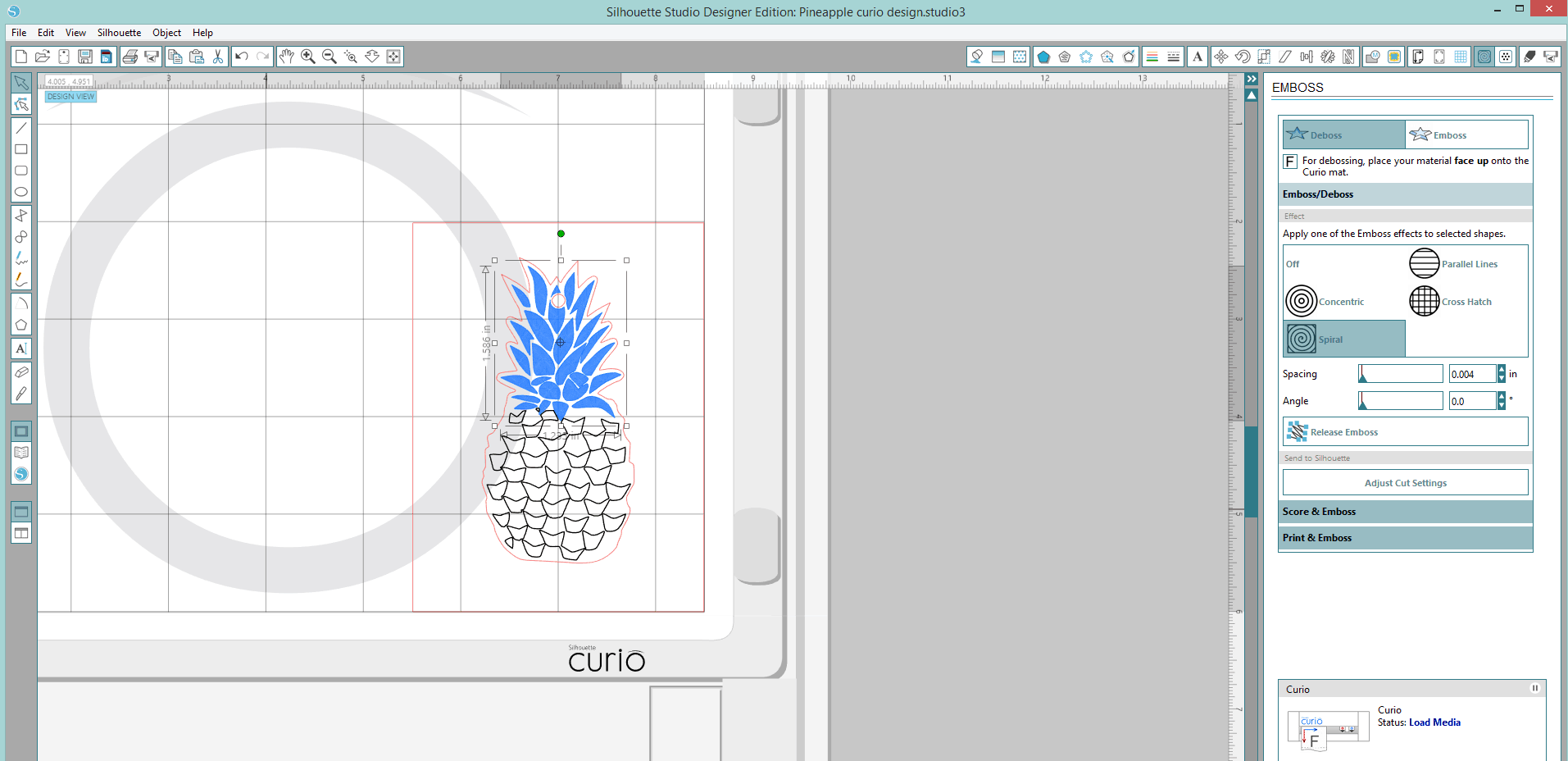Collapse the right panel with the double chevron
Image resolution: width=1568 pixels, height=761 pixels.
coord(1252,79)
